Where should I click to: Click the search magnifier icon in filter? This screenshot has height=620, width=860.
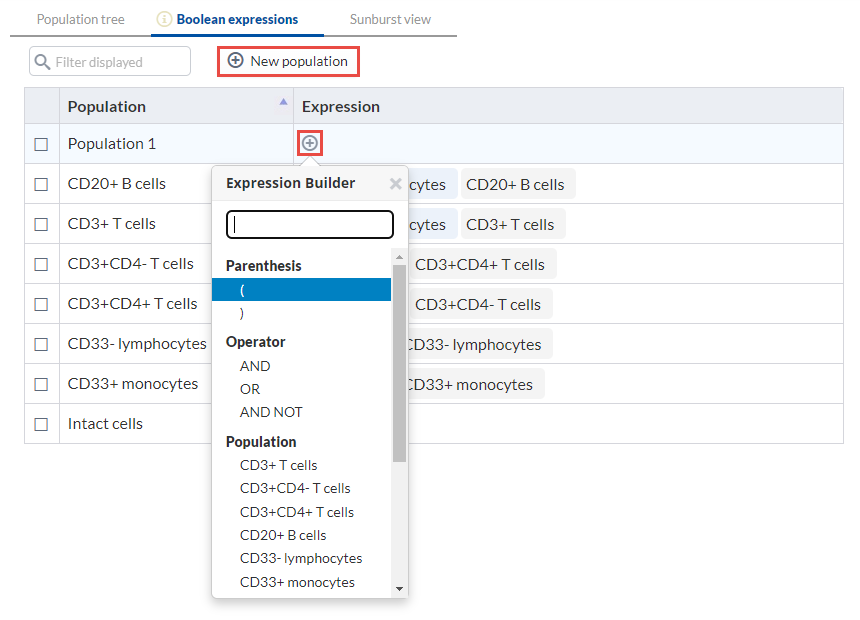pos(42,62)
